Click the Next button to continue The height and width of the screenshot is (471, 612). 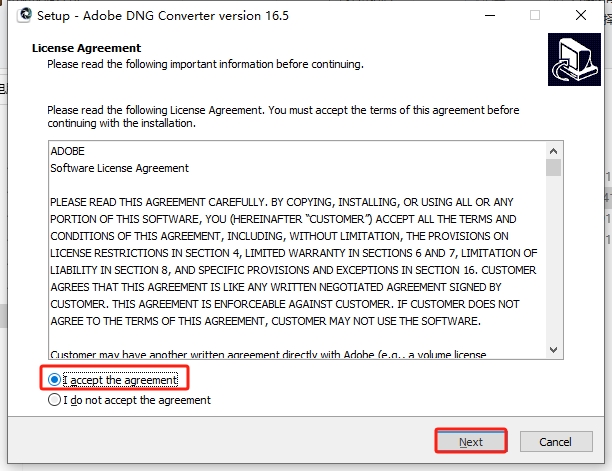[x=471, y=441]
